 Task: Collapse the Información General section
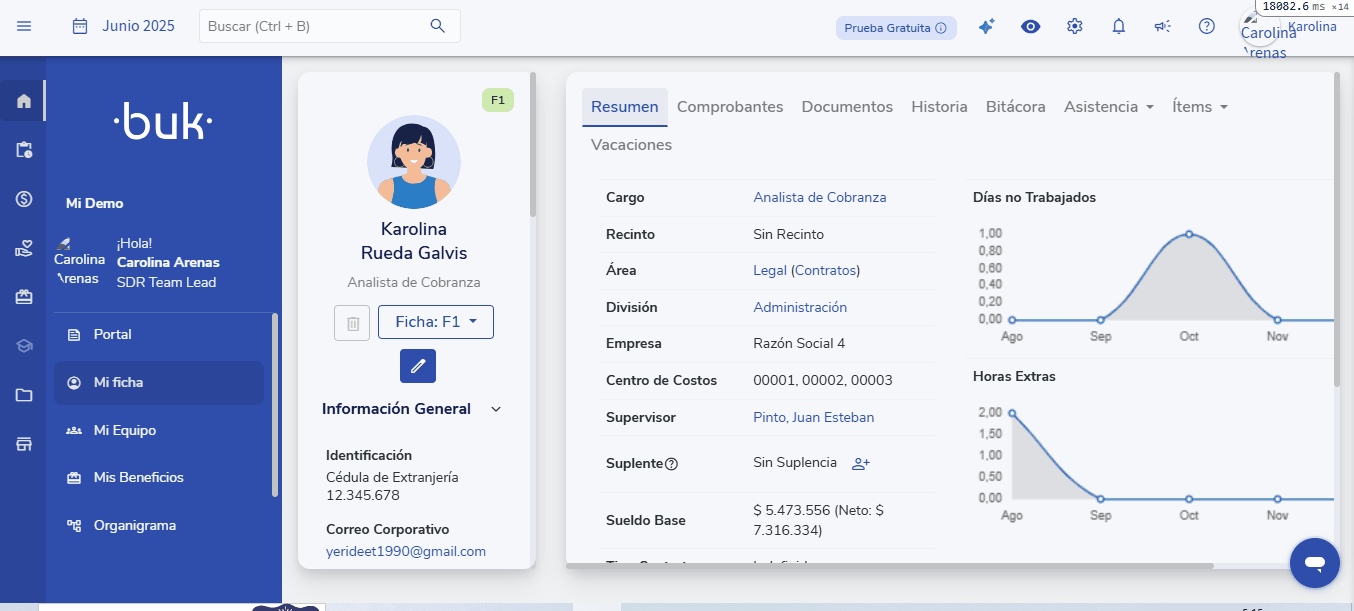(x=496, y=409)
